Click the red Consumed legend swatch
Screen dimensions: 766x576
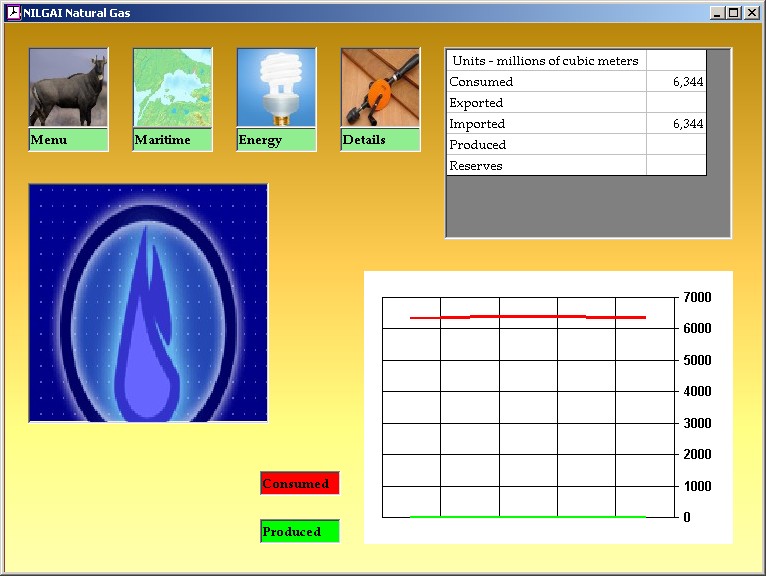(300, 484)
